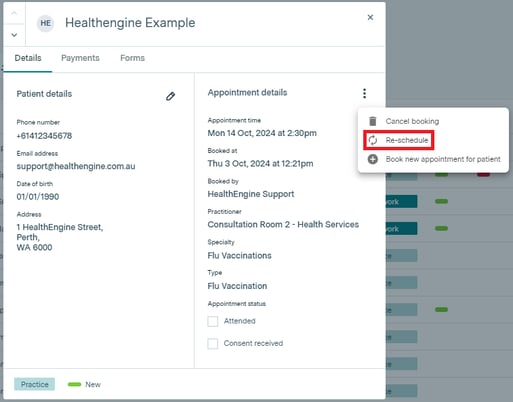Image resolution: width=513 pixels, height=402 pixels.
Task: Switch to the Details tab
Action: tap(28, 58)
